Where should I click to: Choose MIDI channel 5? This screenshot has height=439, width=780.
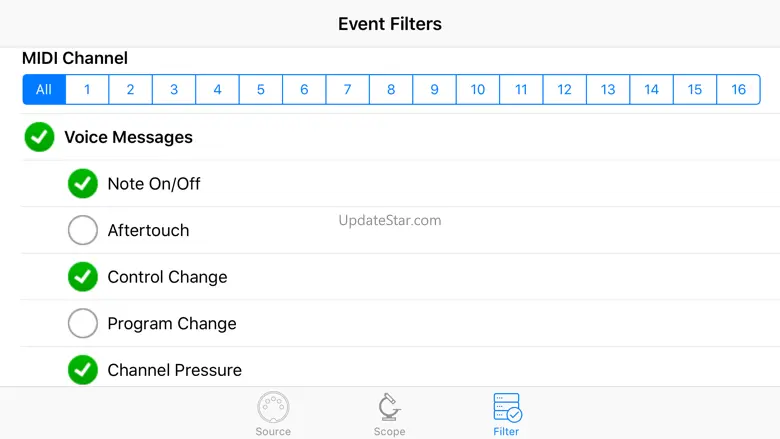point(261,89)
